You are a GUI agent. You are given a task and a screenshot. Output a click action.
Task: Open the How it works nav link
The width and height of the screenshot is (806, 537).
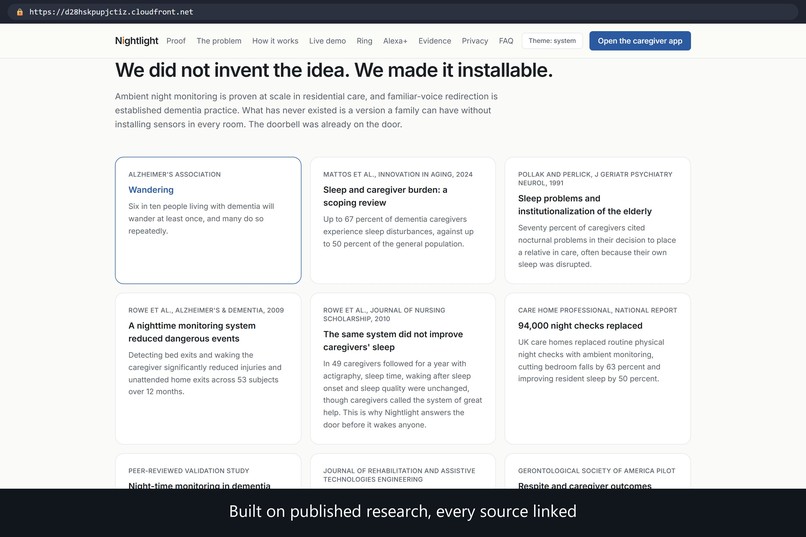(x=275, y=41)
